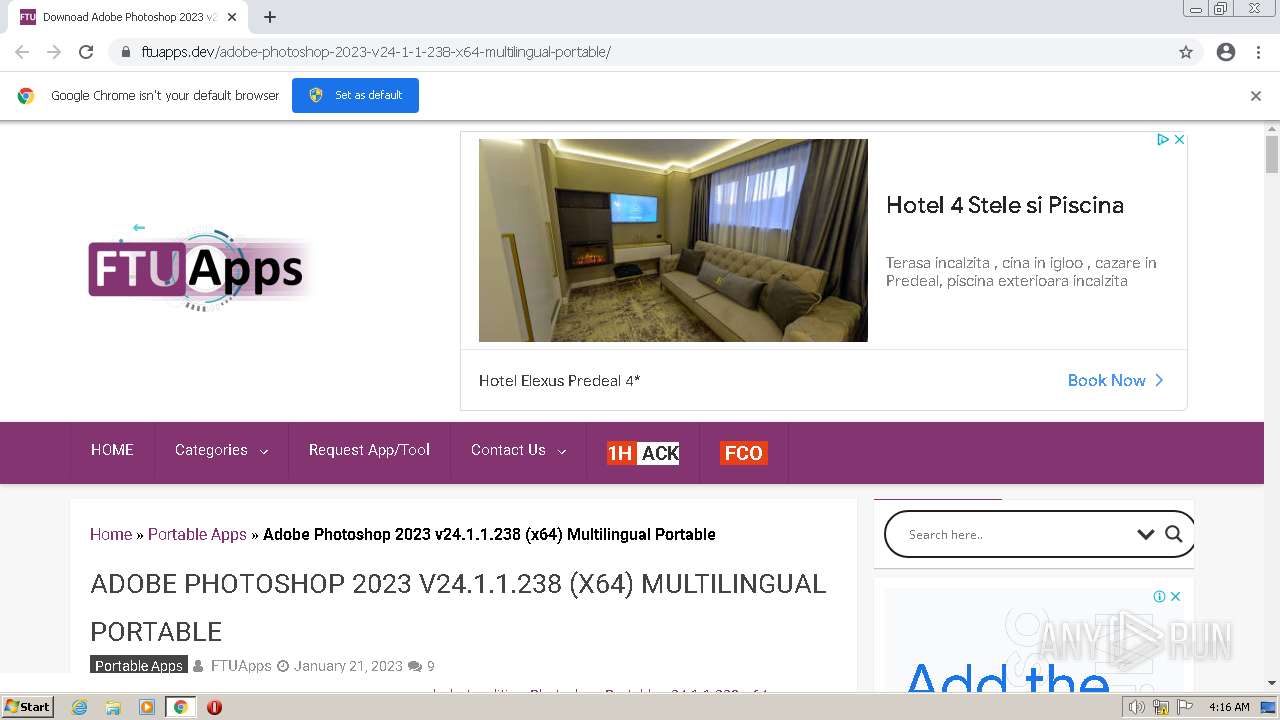Click Book Now on hotel ad

pyautogui.click(x=1116, y=380)
